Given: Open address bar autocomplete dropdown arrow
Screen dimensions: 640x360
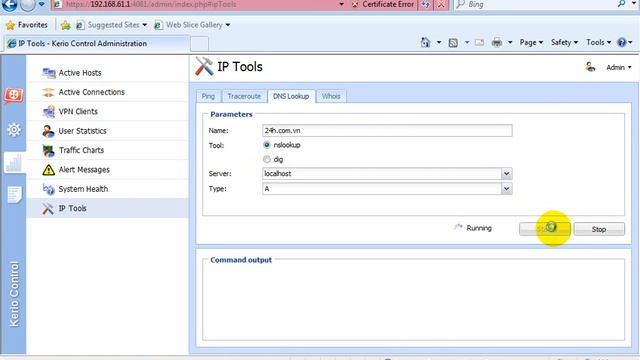Looking at the screenshot, I should pyautogui.click(x=341, y=4).
